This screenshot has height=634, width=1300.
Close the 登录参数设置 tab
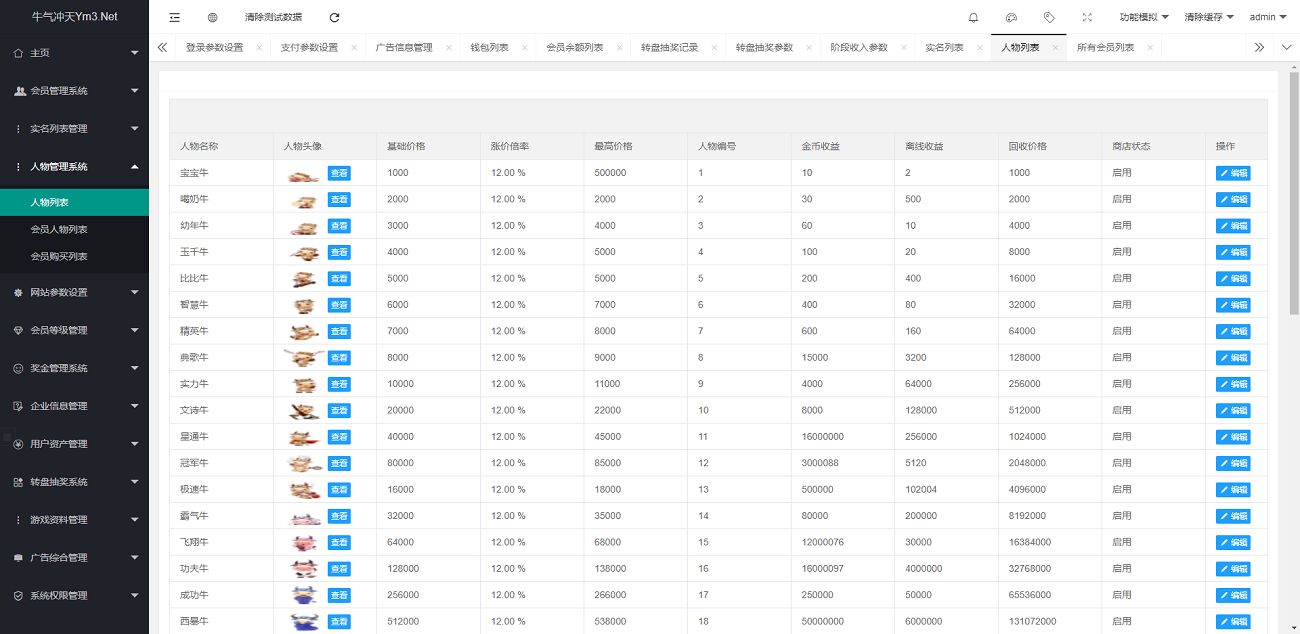point(259,47)
